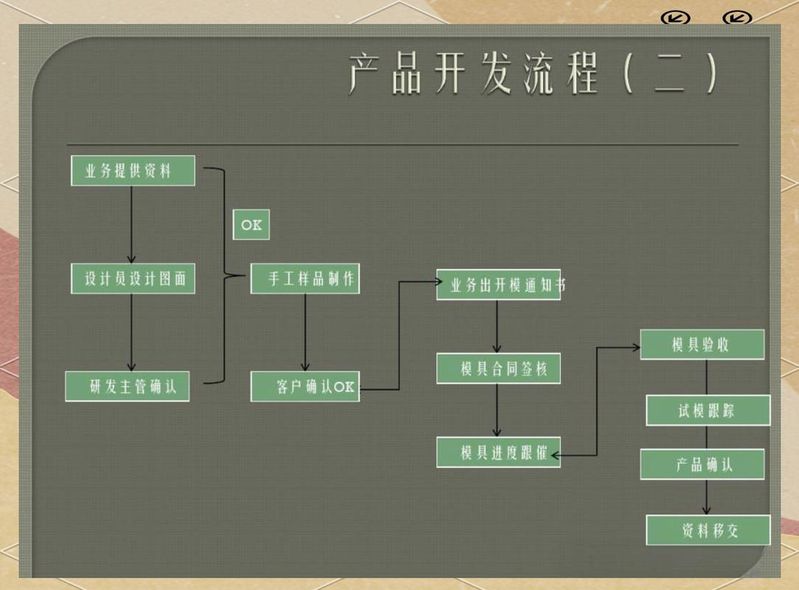The width and height of the screenshot is (799, 590).
Task: Click the 业务出开模通知书 box
Action: [x=499, y=285]
